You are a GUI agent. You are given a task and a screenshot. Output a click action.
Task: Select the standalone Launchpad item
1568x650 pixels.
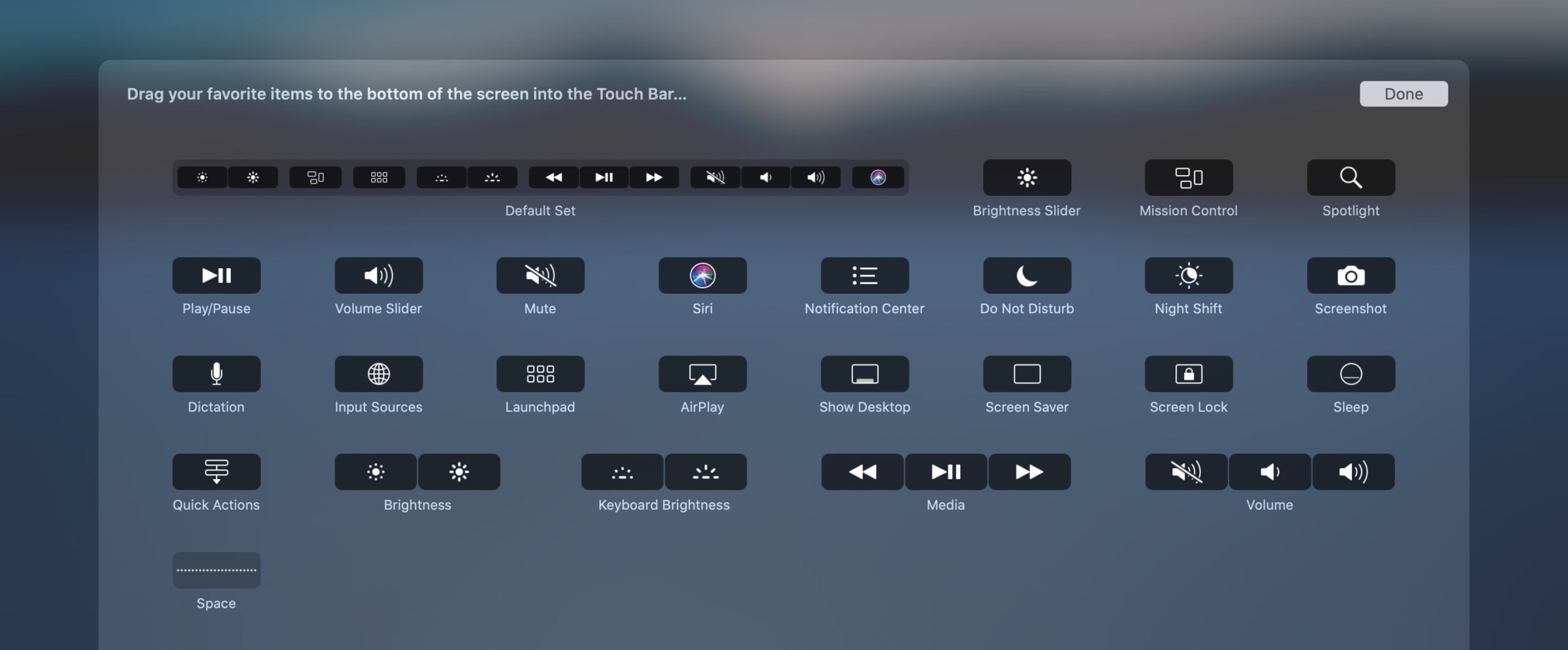click(x=540, y=374)
